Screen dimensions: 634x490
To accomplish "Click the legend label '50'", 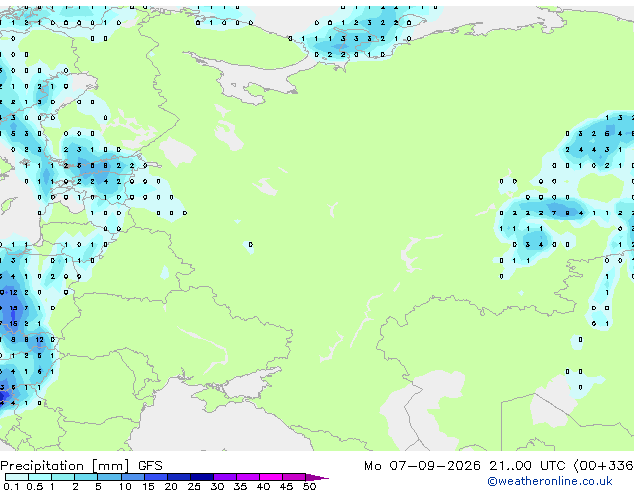I will pyautogui.click(x=309, y=486).
